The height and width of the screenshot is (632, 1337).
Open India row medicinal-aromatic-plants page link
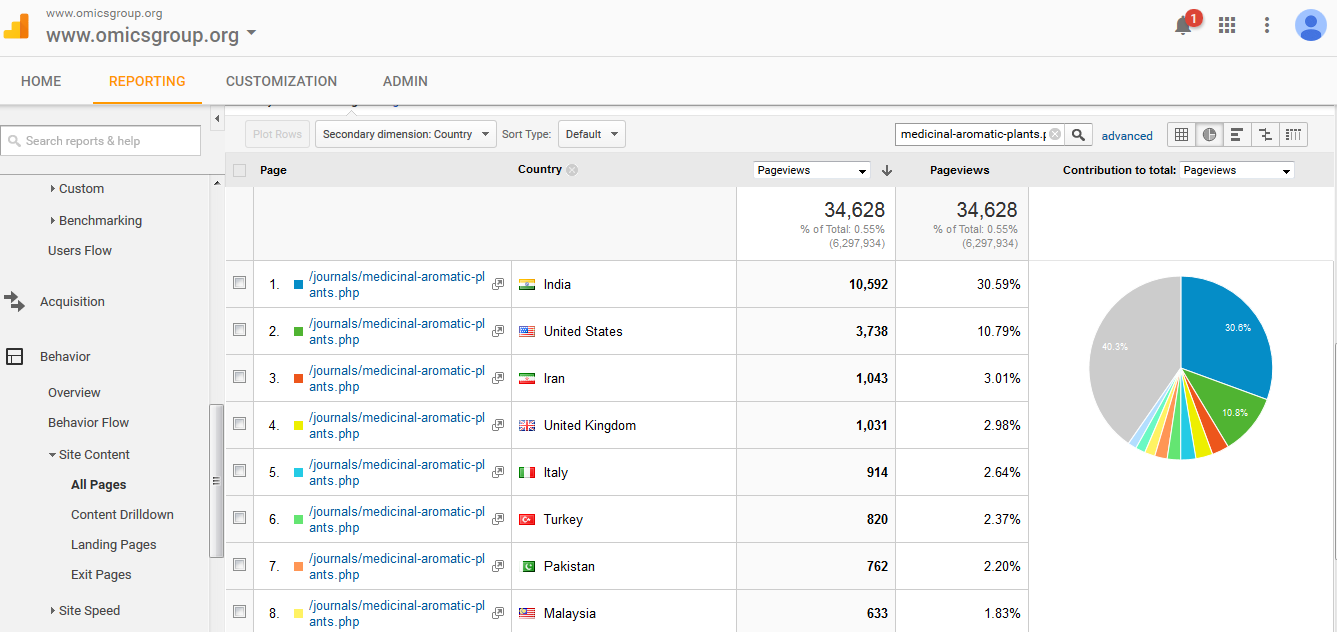(x=397, y=285)
